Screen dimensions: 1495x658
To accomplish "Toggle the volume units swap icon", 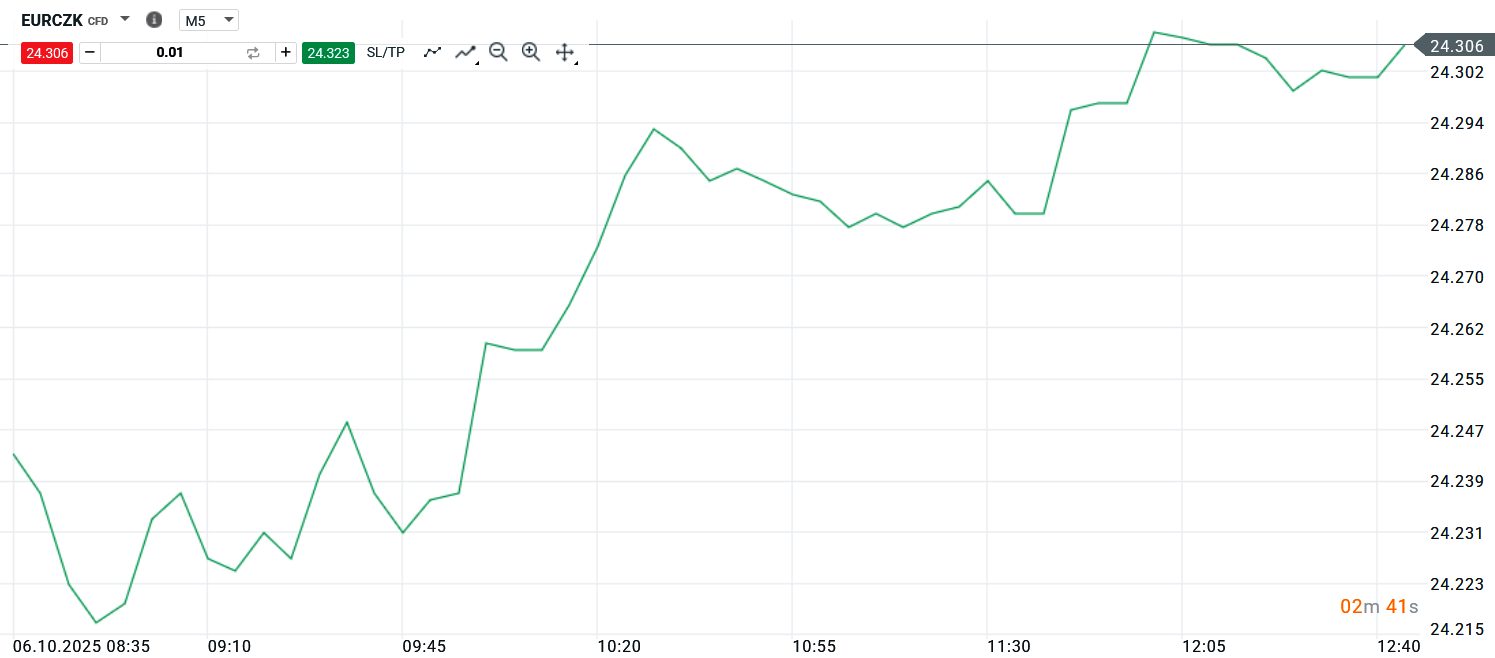I will click(253, 53).
